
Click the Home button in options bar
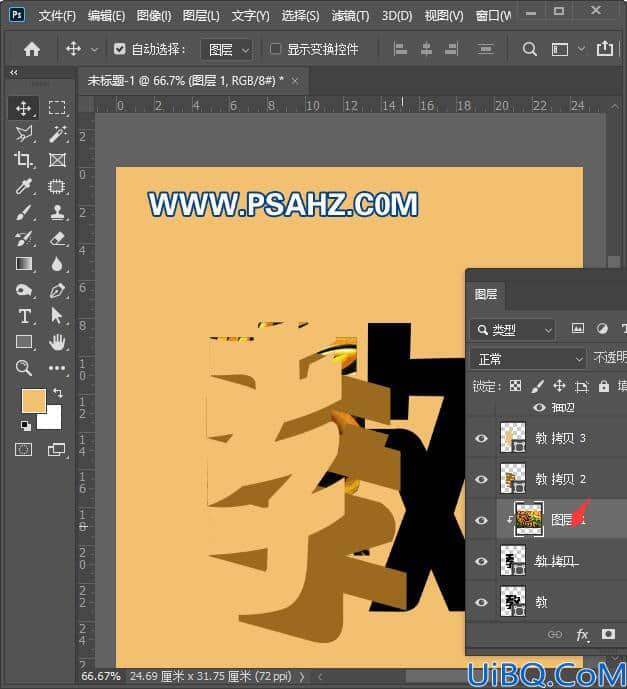click(32, 49)
